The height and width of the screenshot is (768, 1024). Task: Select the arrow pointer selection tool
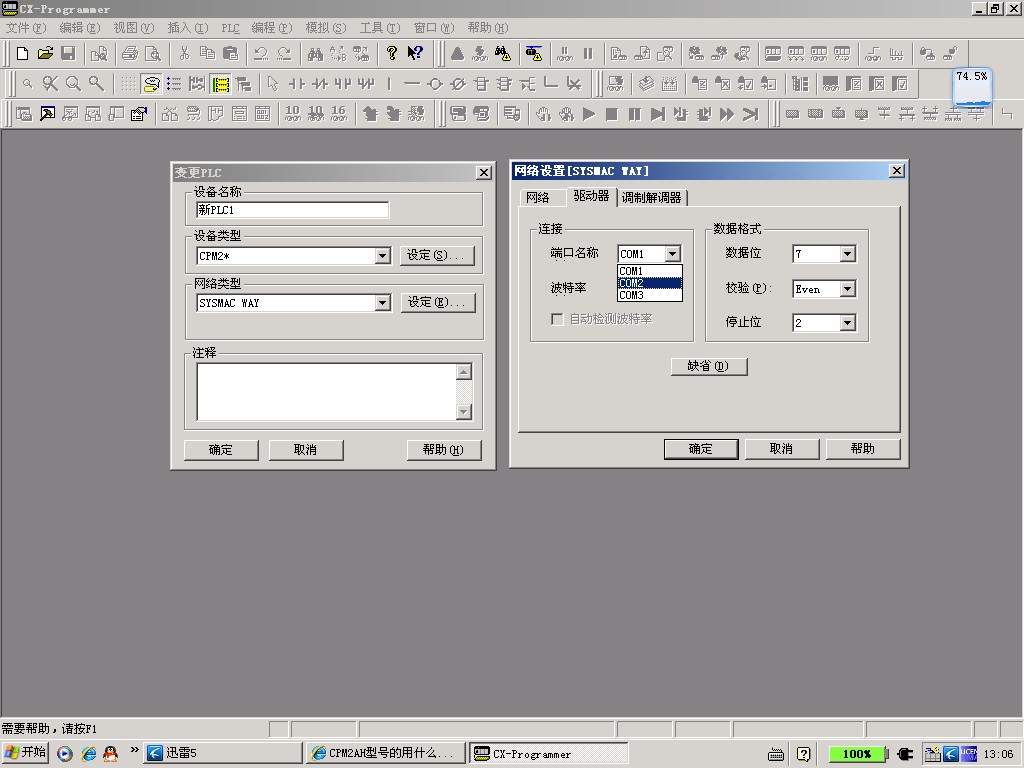tap(272, 84)
